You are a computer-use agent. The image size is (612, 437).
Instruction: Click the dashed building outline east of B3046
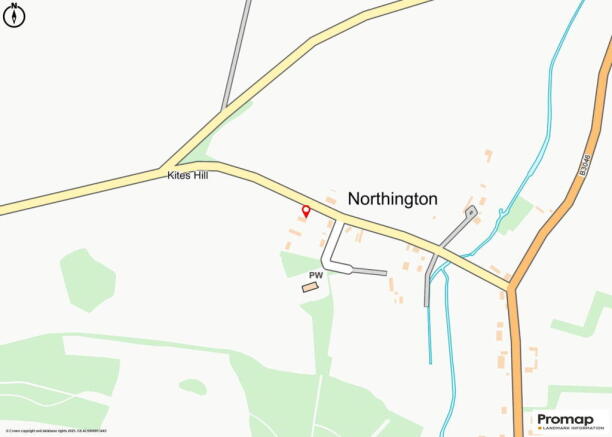coord(532,359)
